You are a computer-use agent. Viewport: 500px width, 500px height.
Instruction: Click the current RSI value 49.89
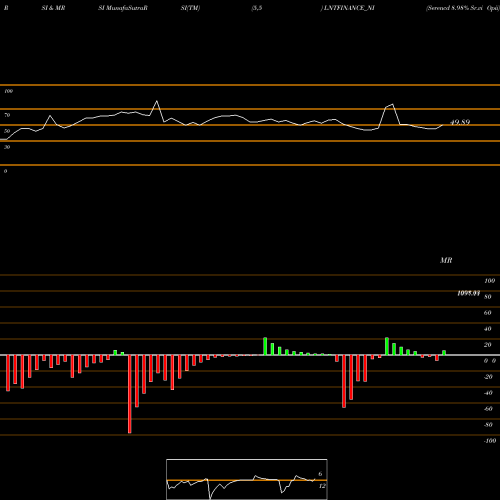(460, 122)
